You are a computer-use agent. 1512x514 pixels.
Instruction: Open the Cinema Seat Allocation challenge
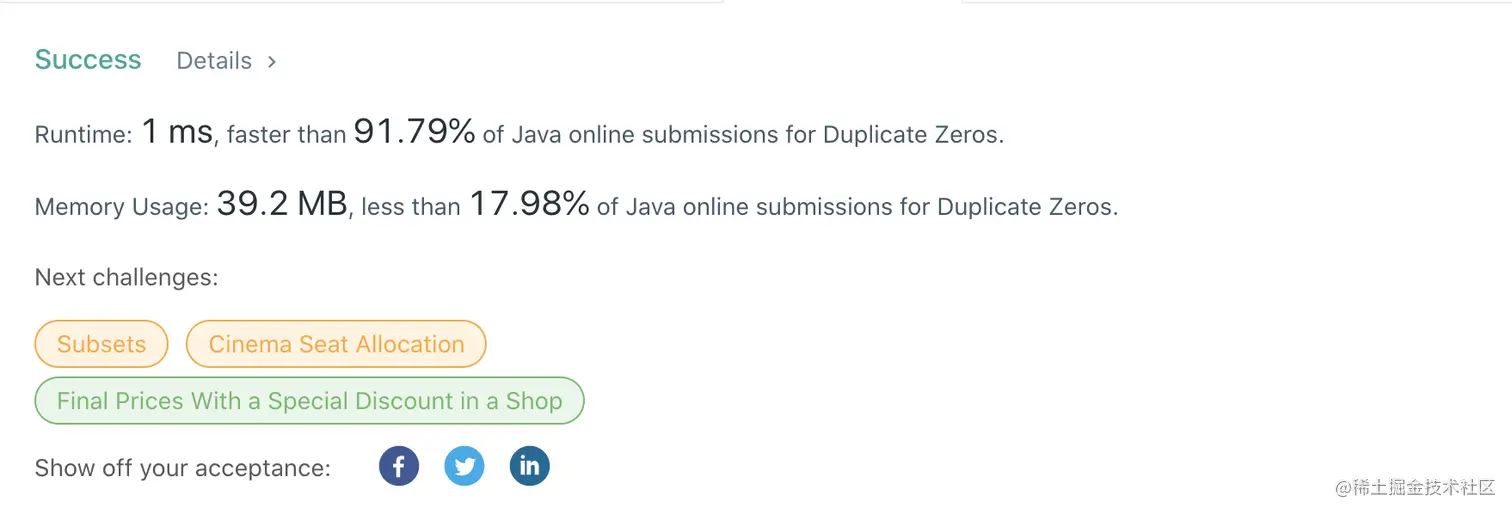[x=336, y=344]
